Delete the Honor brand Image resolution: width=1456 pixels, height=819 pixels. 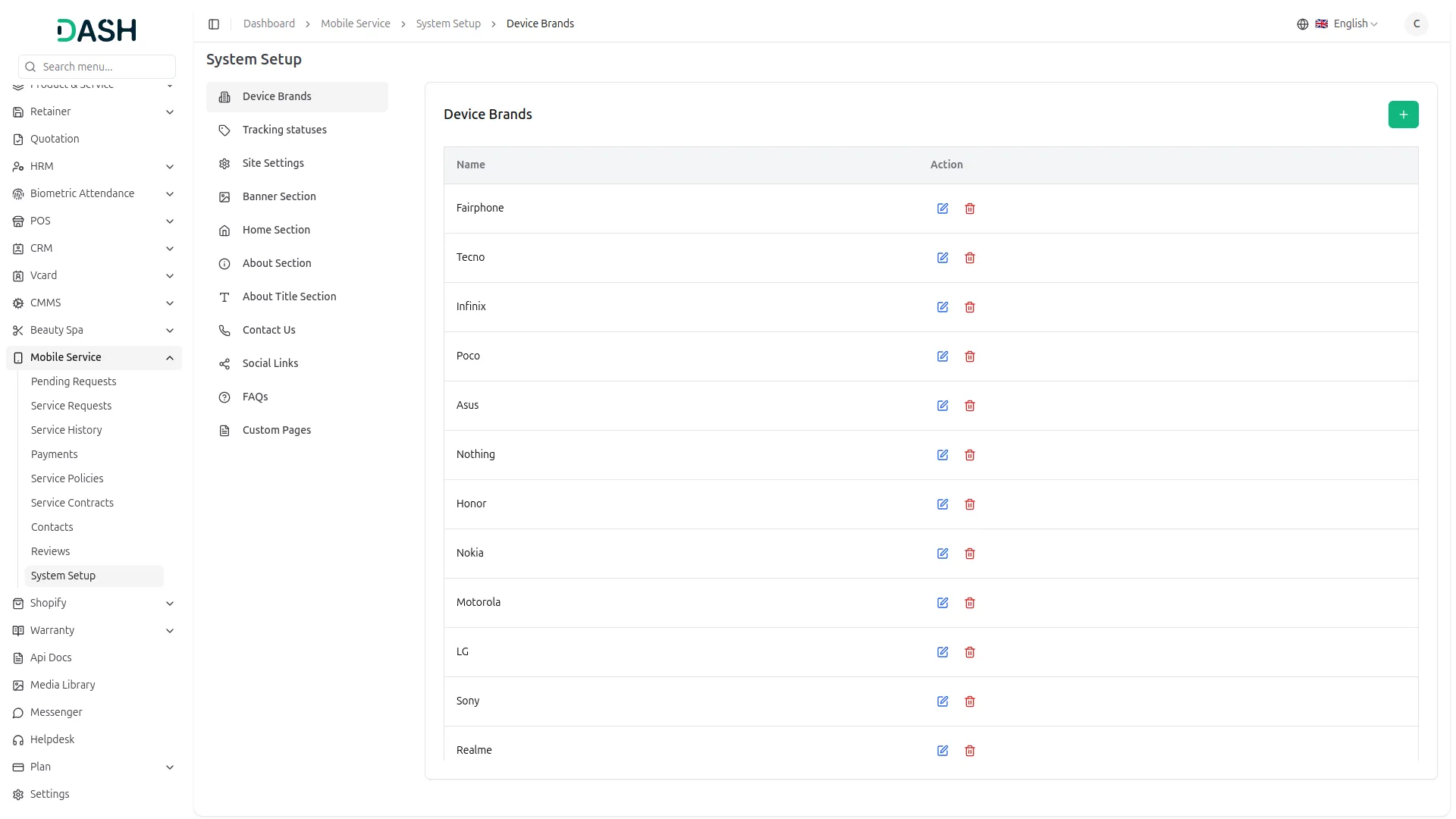[x=970, y=504]
